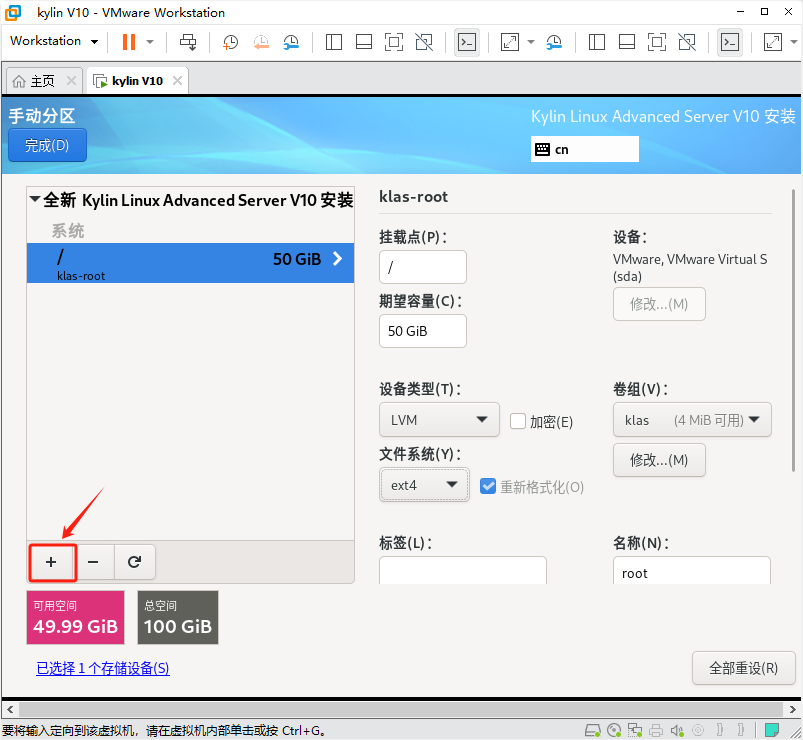The height and width of the screenshot is (740, 803).
Task: Click the 期望容量(C) 50 GiB field
Action: [422, 331]
